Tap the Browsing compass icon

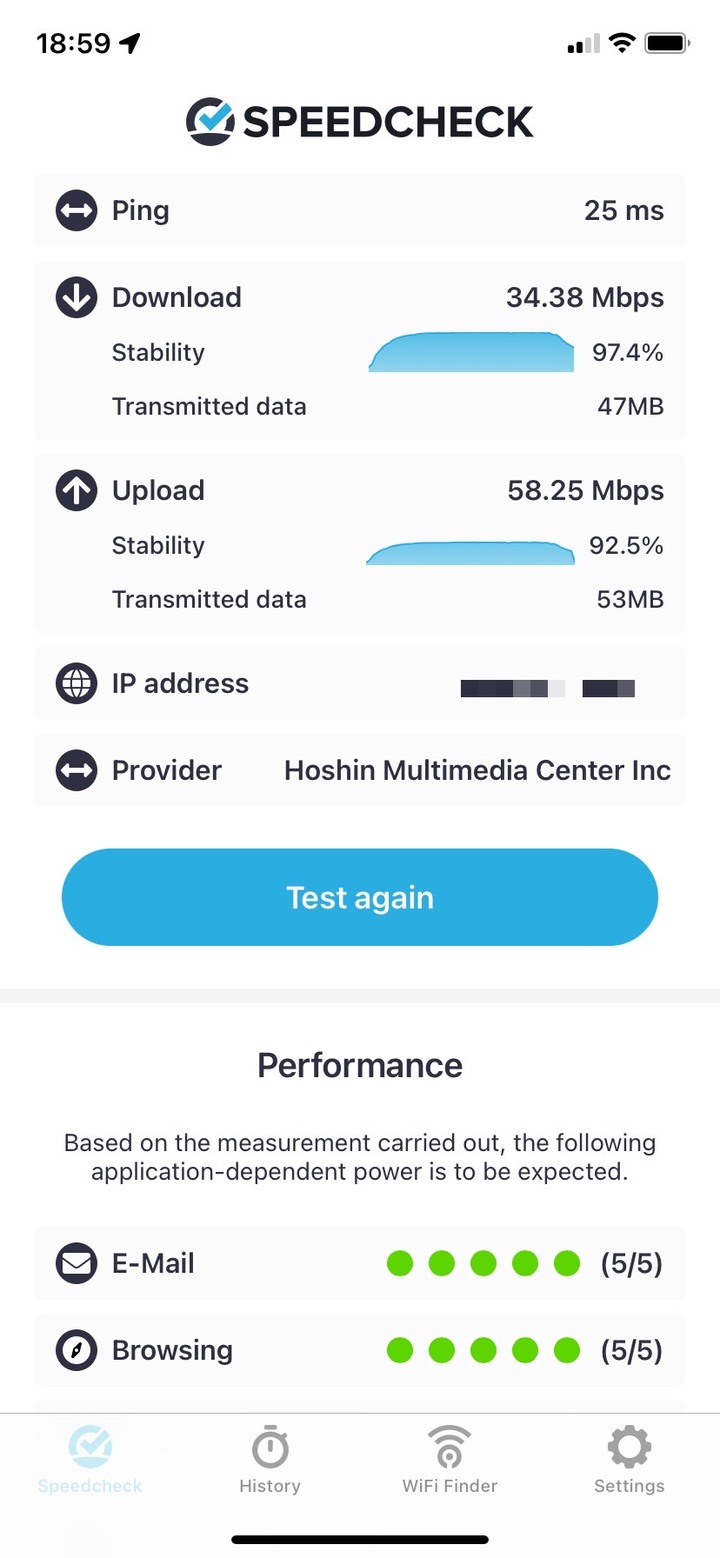pos(76,1351)
